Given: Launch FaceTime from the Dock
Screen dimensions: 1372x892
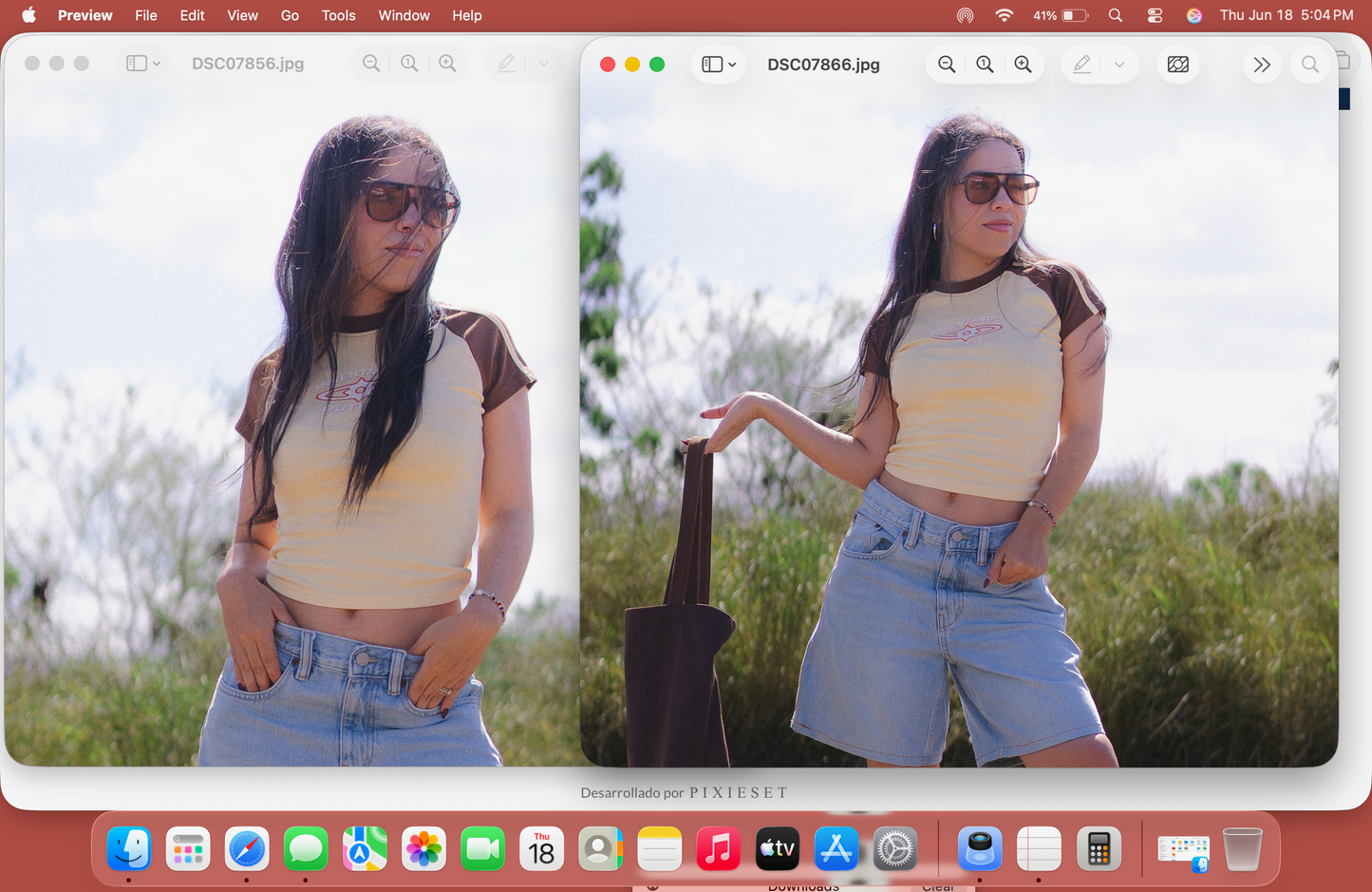Looking at the screenshot, I should click(482, 848).
